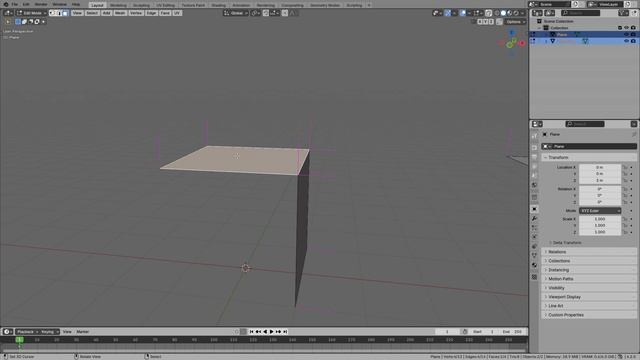Click the Location Z value field
Screen dimensions: 640x360
[x=600, y=180]
